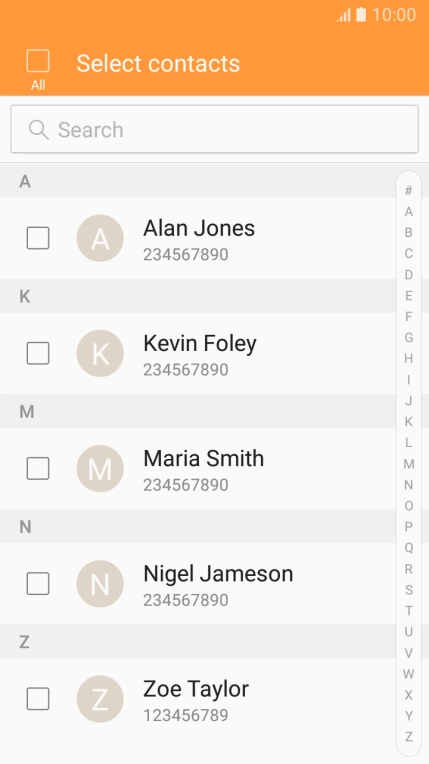Focus the Search contacts field
The image size is (429, 764).
point(214,130)
